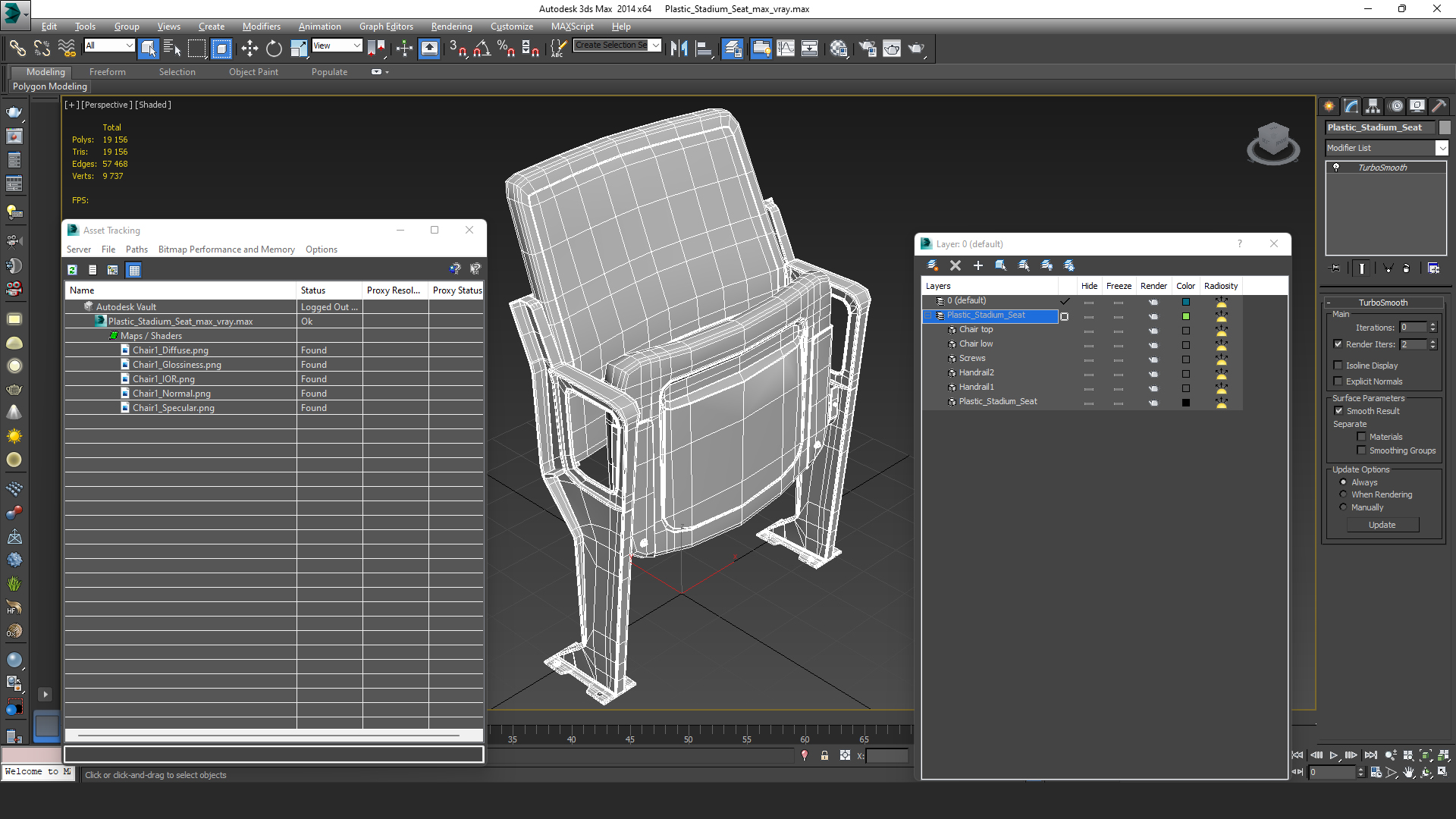The image size is (1456, 819).
Task: Increase the Render Iters spinner value
Action: pos(1433,341)
